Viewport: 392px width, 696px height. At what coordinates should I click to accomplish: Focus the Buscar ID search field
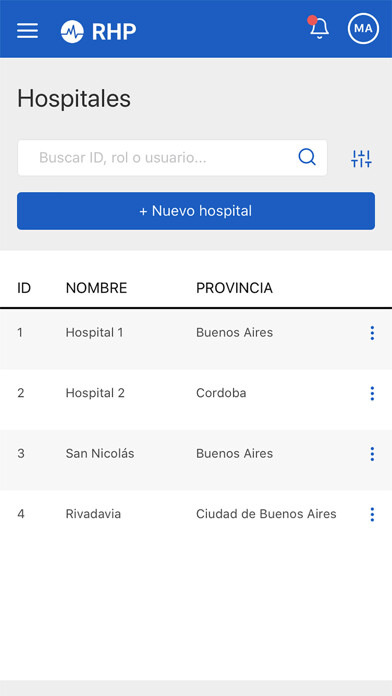172,158
